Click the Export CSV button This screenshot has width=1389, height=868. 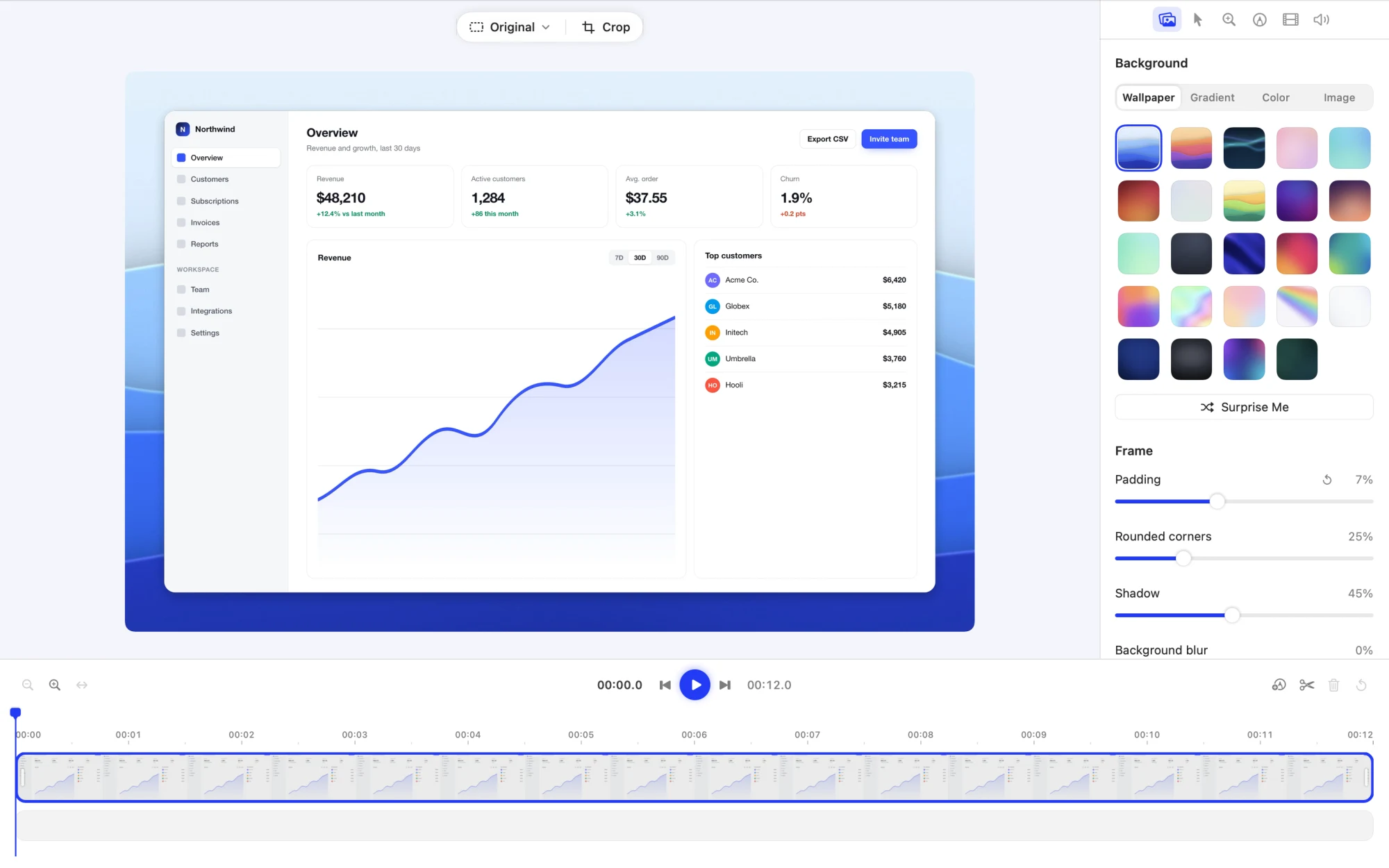[x=827, y=139]
